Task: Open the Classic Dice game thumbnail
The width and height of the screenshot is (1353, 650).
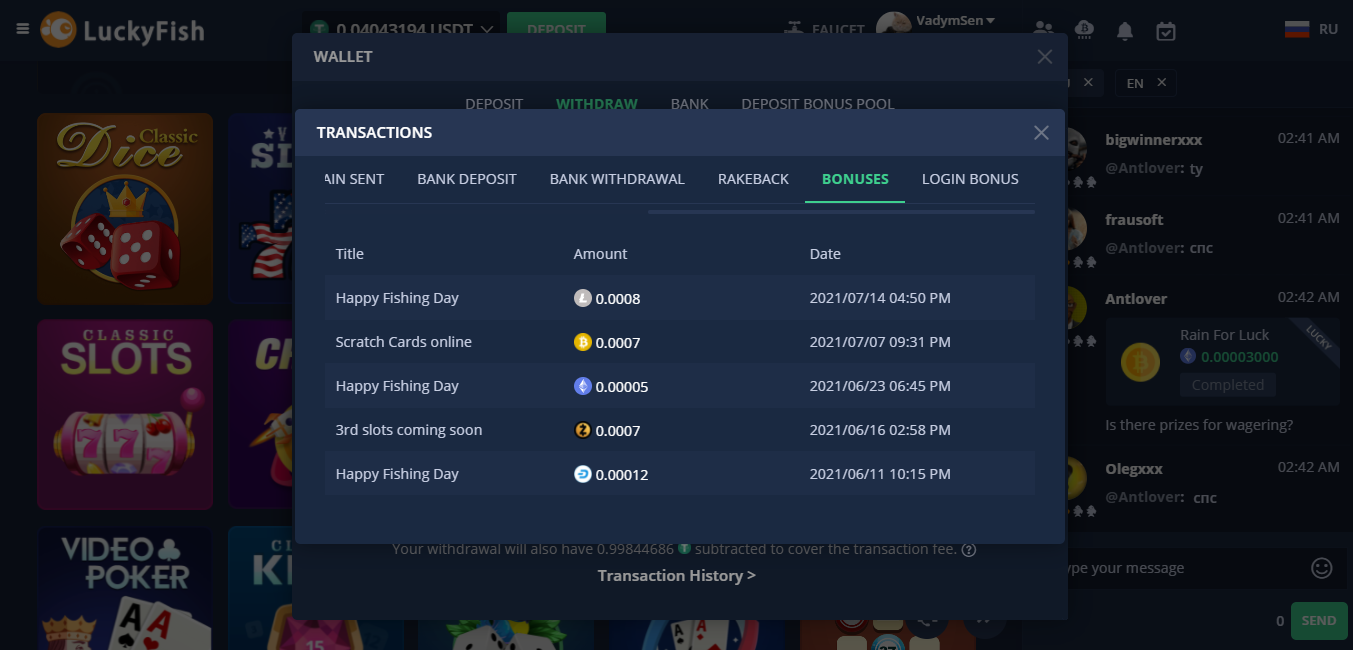Action: (125, 208)
